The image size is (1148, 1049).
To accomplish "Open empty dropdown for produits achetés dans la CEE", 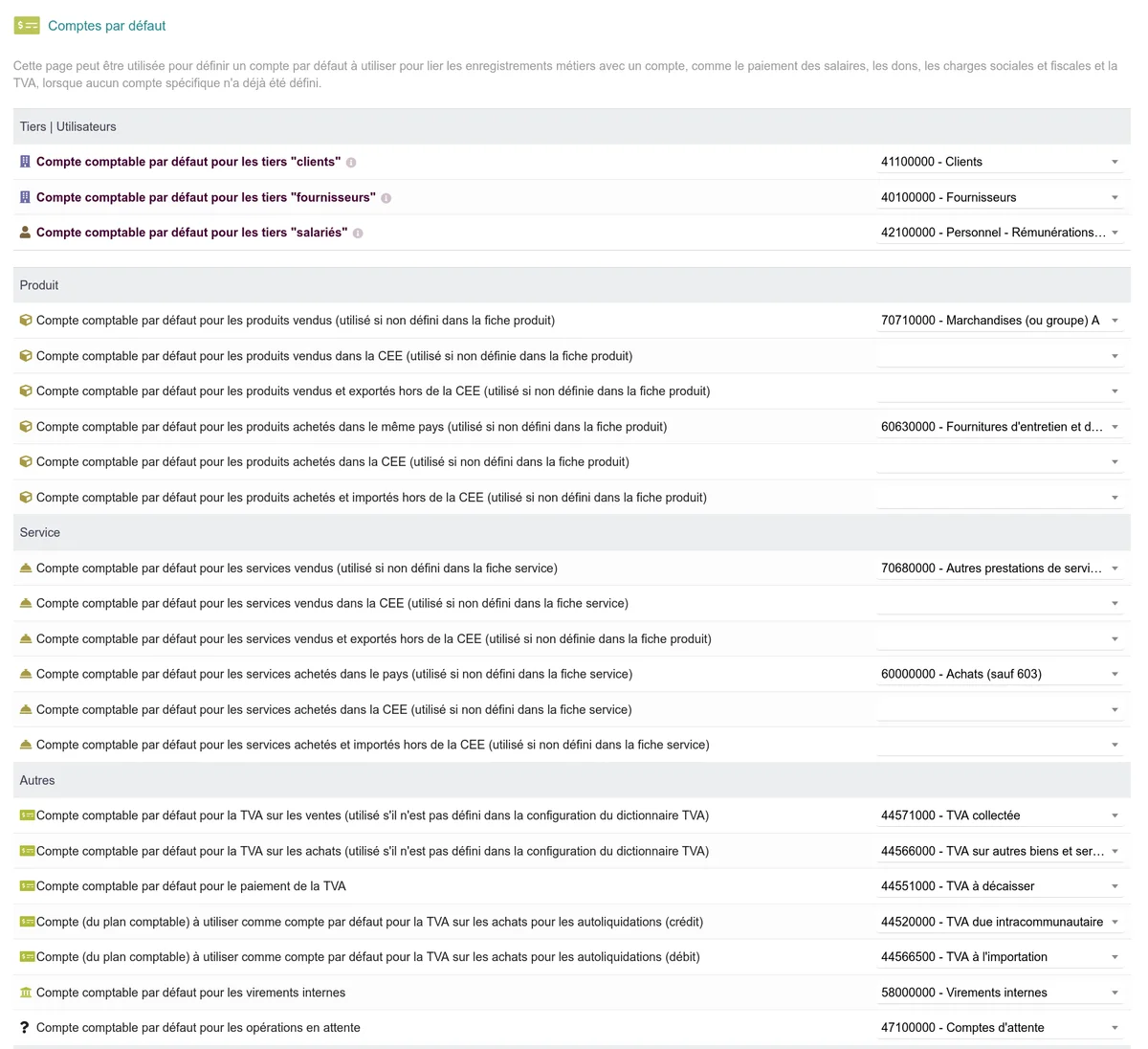I will [x=1000, y=462].
